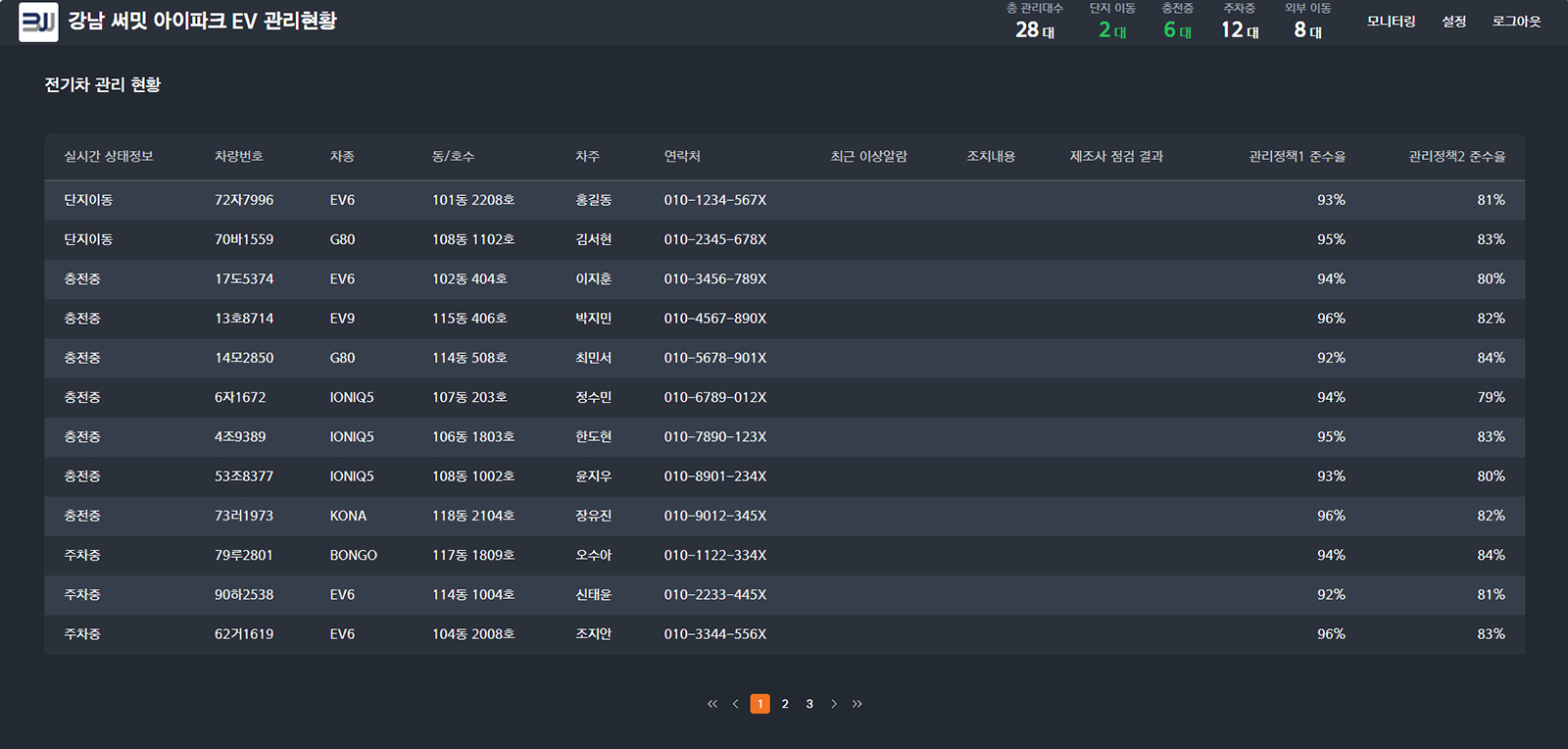The height and width of the screenshot is (749, 1568).
Task: Select the row for owner 김서현
Action: (x=593, y=239)
